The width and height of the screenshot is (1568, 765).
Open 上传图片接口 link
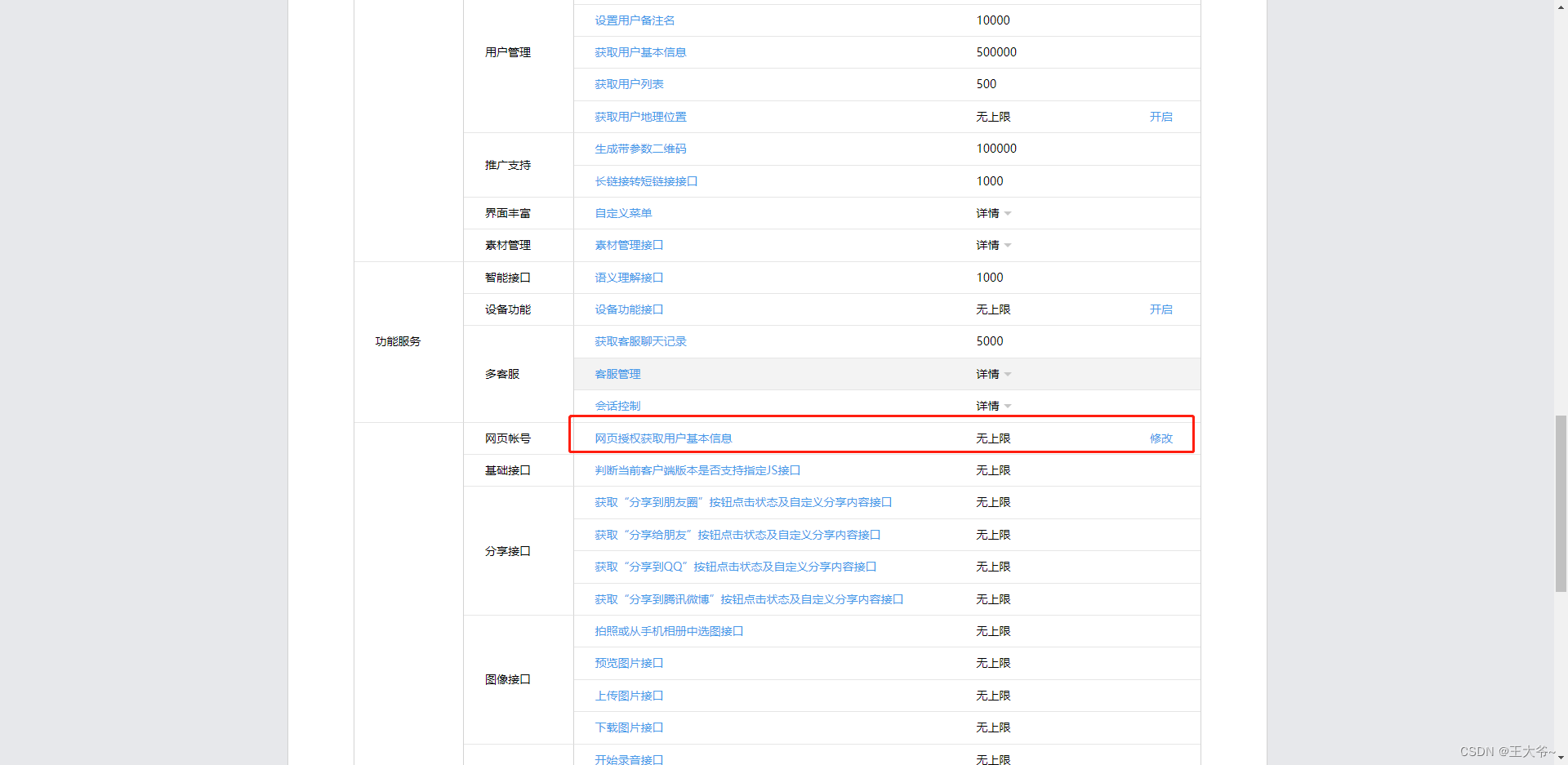point(629,696)
